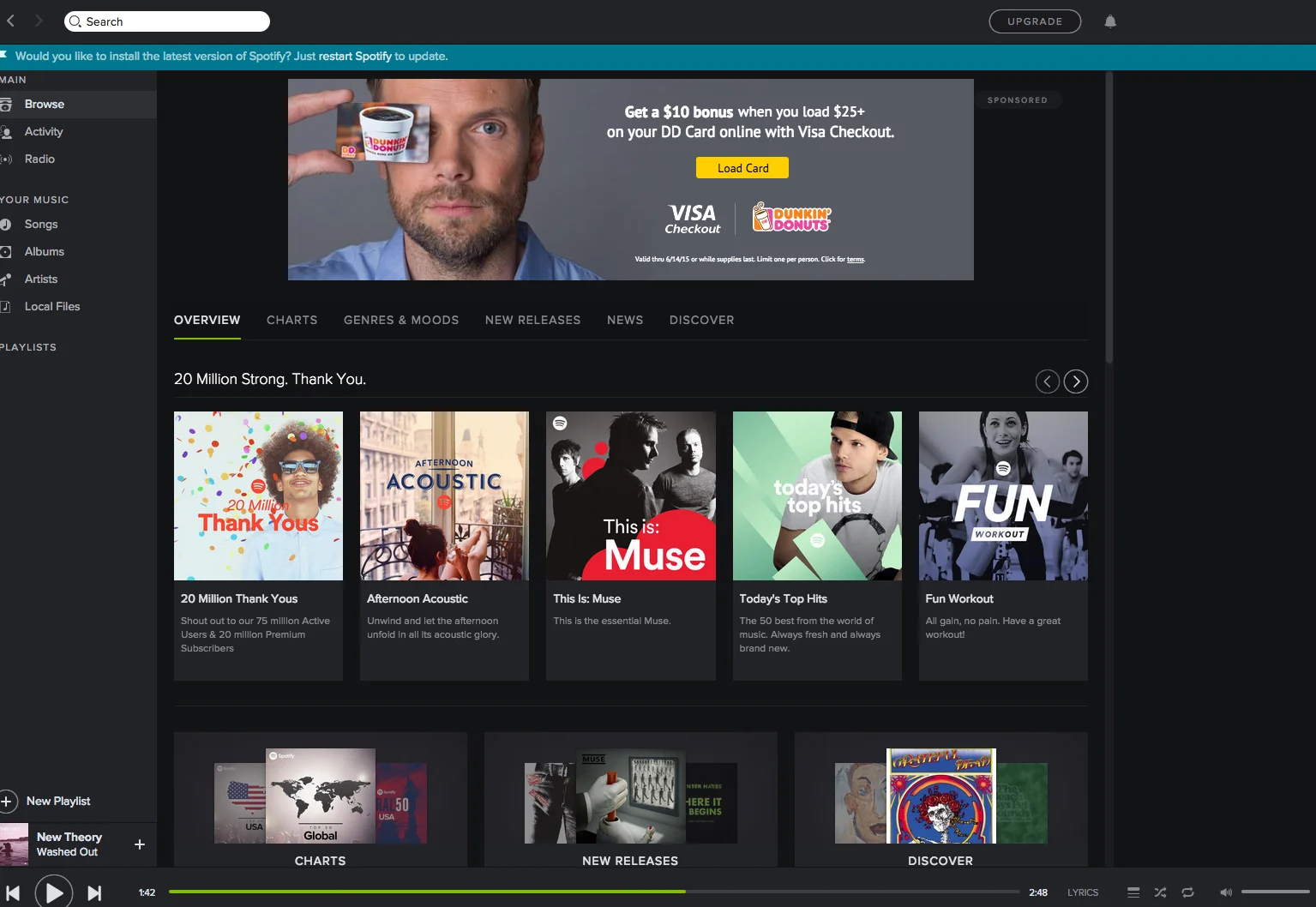Open the New Releases section card
The width and height of the screenshot is (1316, 907).
631,800
